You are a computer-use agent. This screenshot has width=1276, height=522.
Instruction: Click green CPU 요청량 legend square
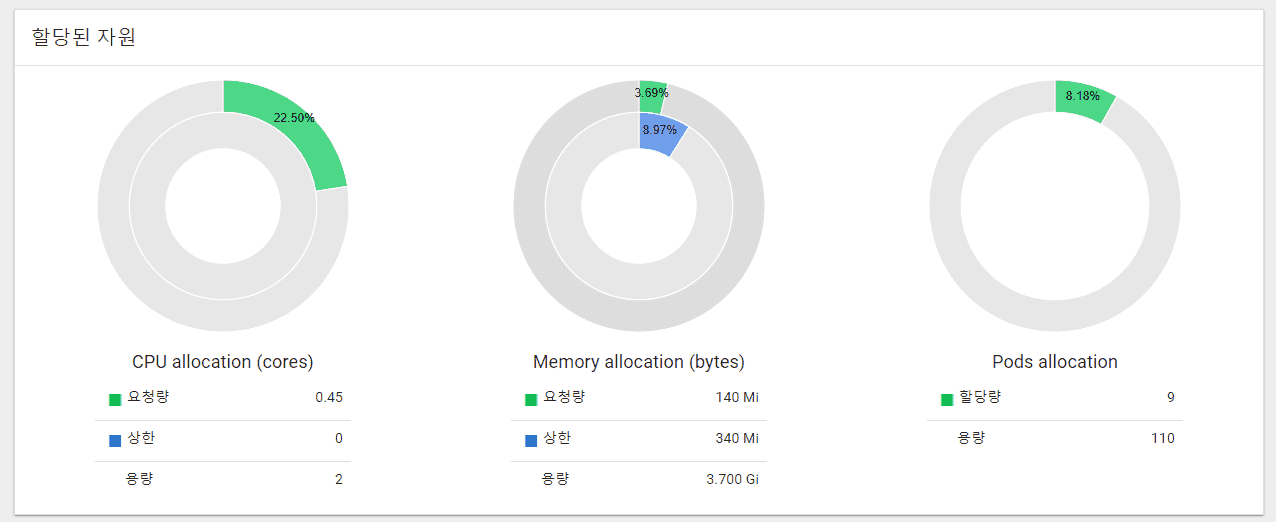point(115,399)
